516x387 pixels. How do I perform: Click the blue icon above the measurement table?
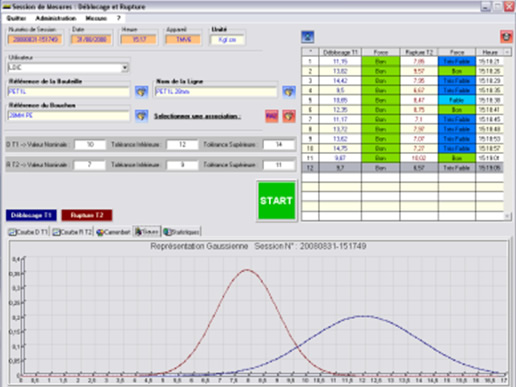308,37
